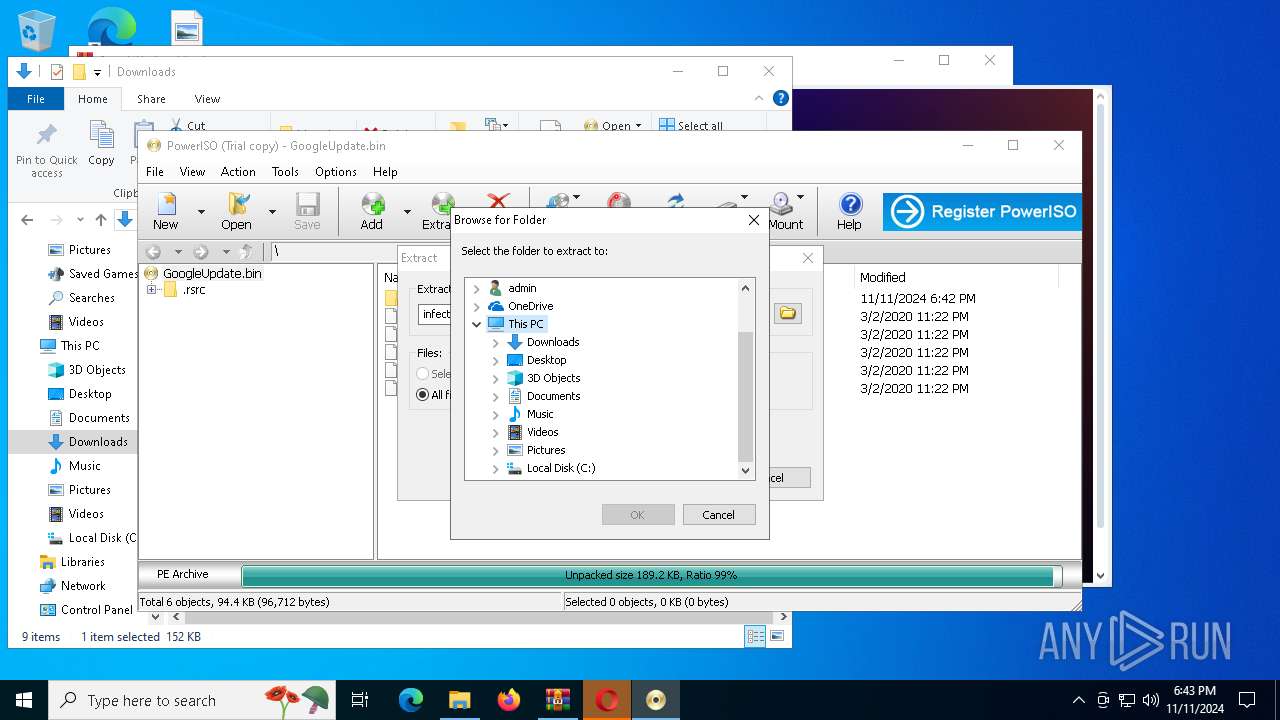The height and width of the screenshot is (720, 1280).
Task: Expand the Local Disk (C:) node
Action: point(496,468)
